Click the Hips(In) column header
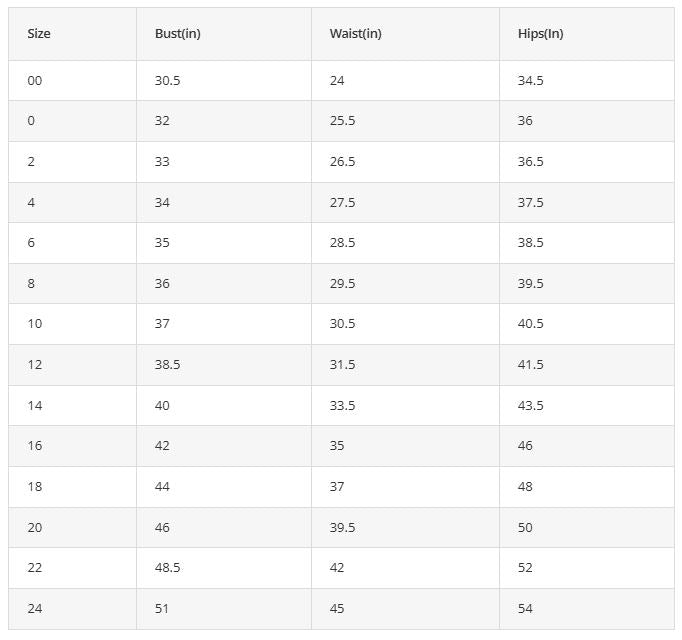The image size is (682, 640). coord(540,34)
